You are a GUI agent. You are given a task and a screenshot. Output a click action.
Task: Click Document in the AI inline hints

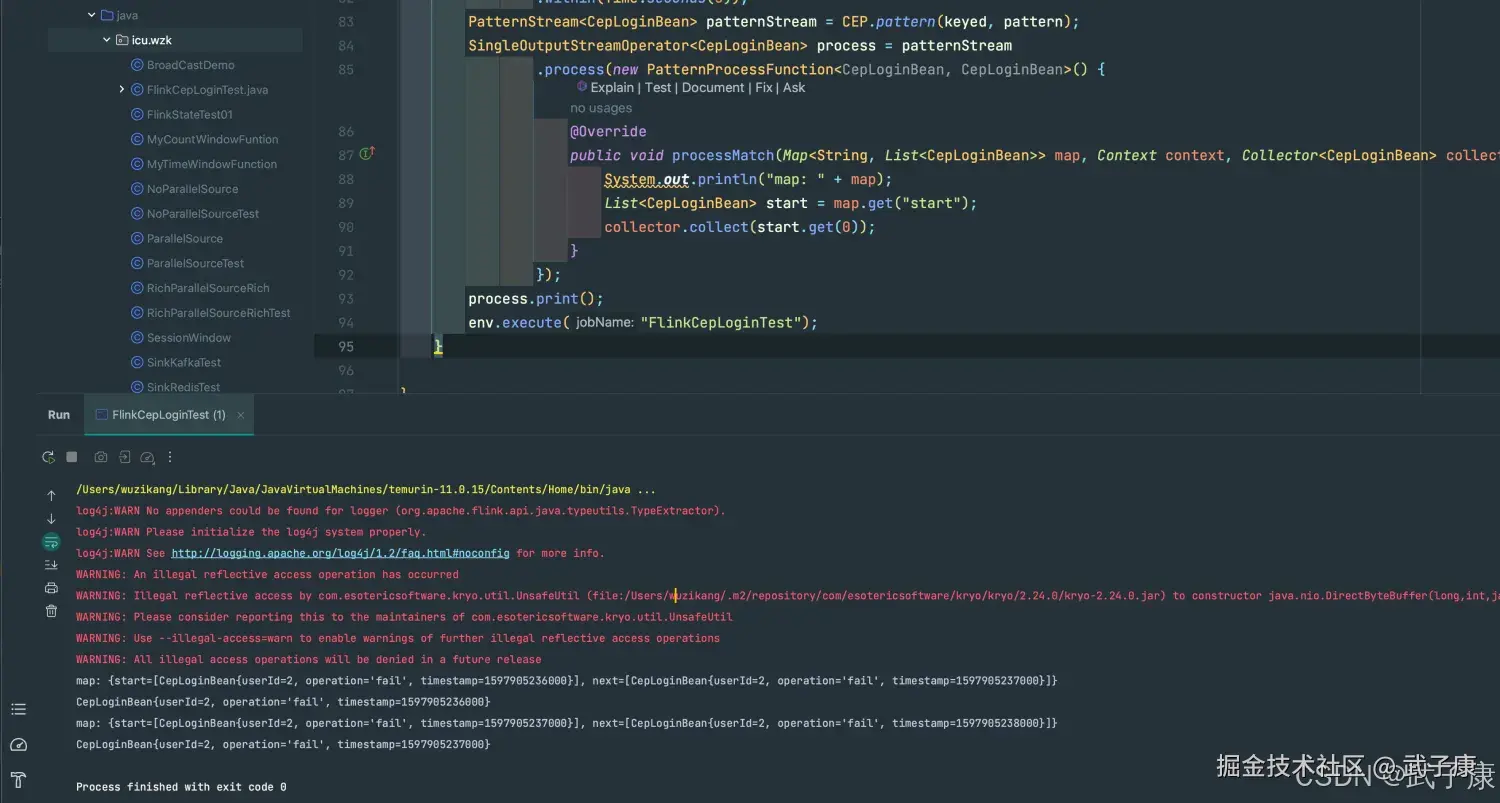714,88
